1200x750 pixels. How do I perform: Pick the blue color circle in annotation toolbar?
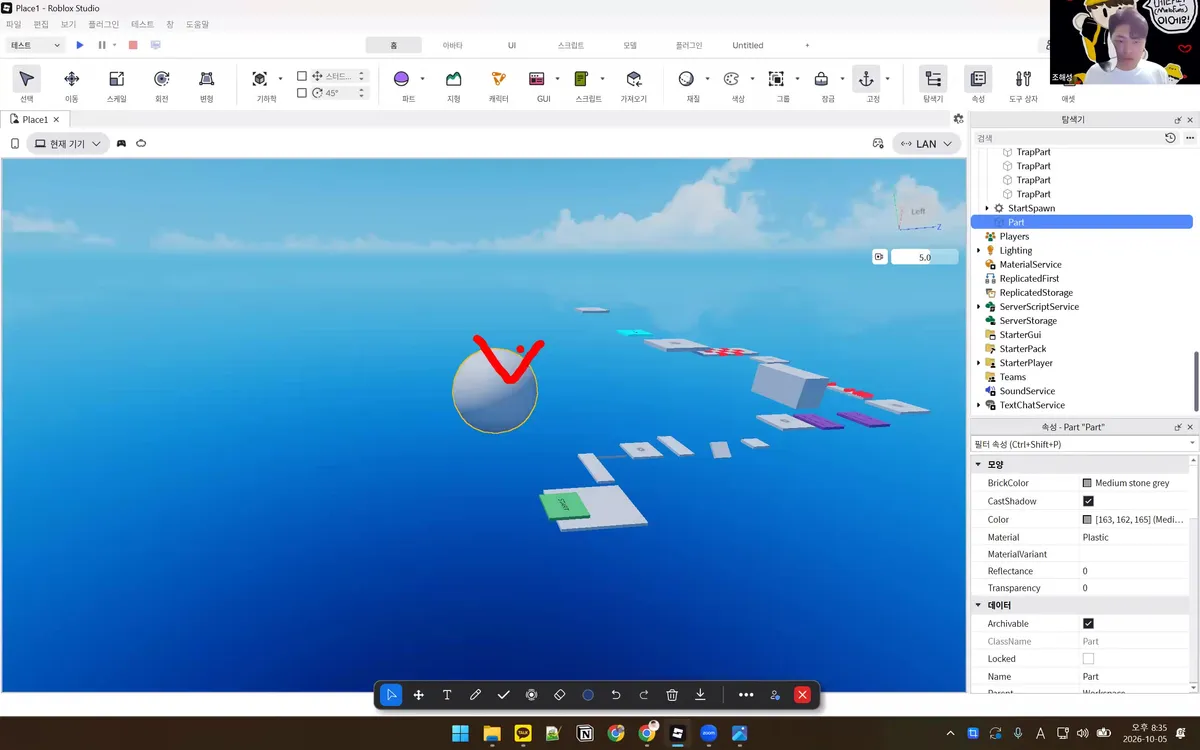pyautogui.click(x=588, y=695)
